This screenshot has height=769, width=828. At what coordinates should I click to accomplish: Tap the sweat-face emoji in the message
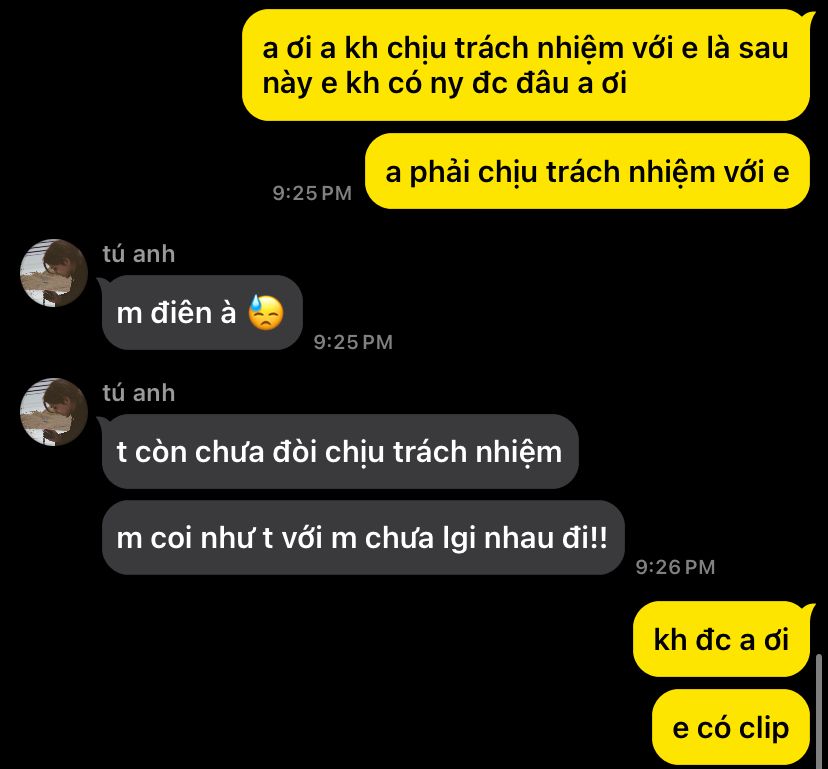(266, 313)
